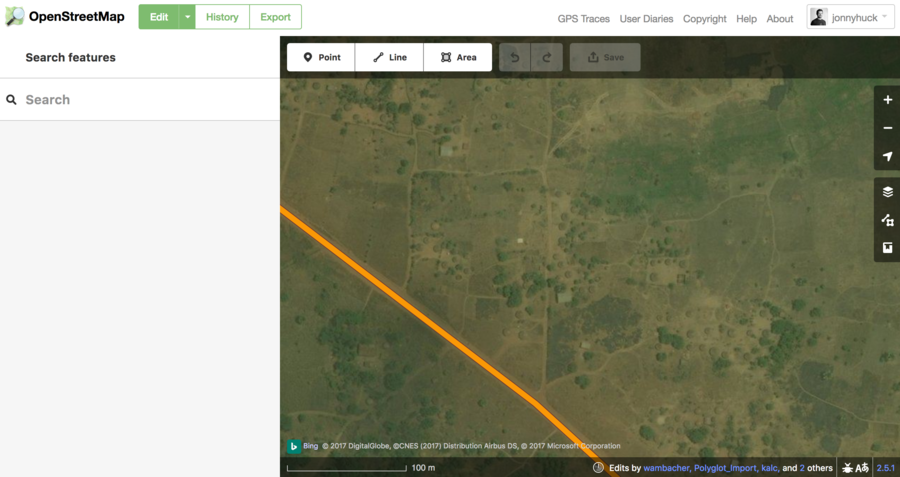Open the Map Data panel icon
Image resolution: width=900 pixels, height=477 pixels.
(887, 220)
